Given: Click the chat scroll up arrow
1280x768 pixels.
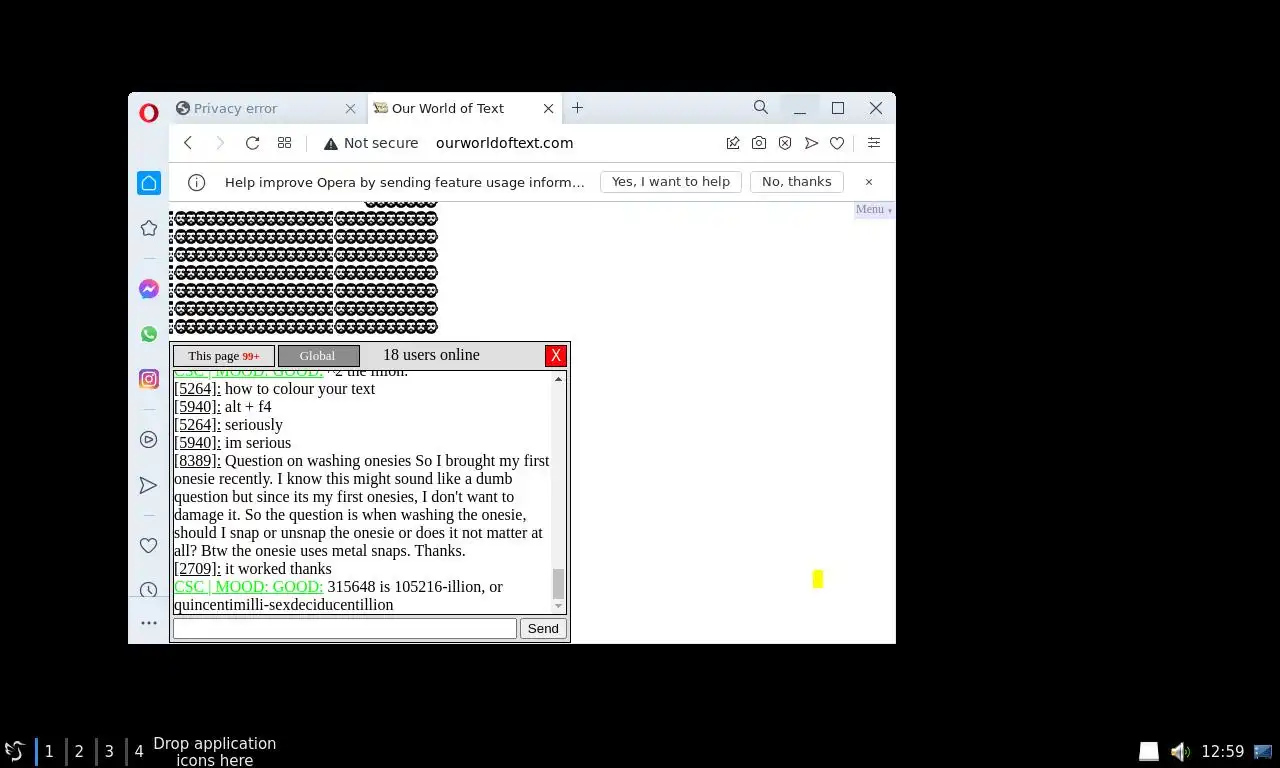Looking at the screenshot, I should (558, 379).
